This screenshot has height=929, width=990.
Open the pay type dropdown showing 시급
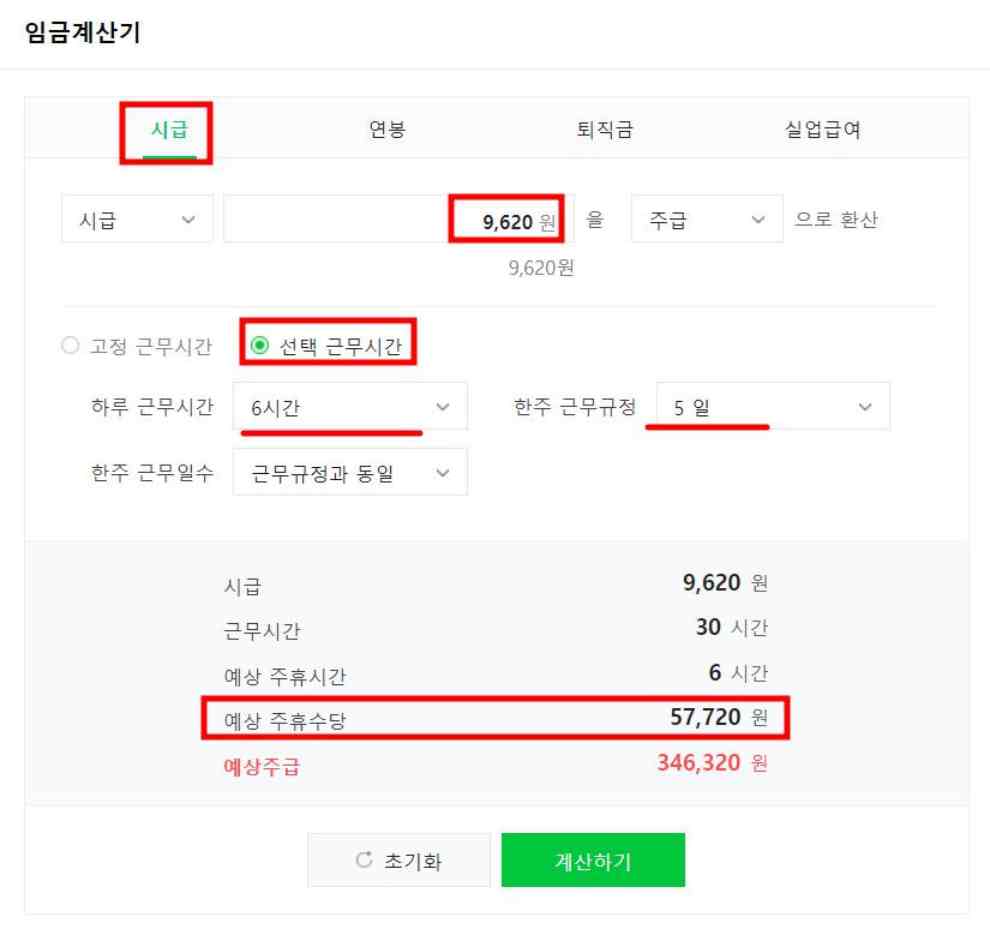[137, 219]
